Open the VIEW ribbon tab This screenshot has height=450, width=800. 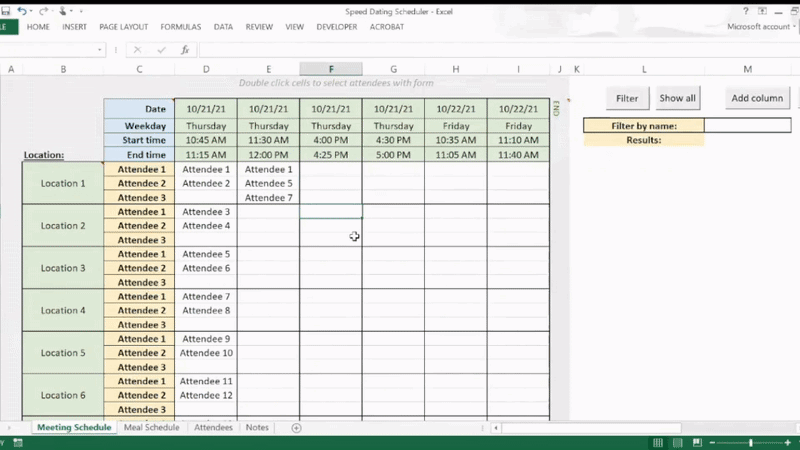pos(294,27)
